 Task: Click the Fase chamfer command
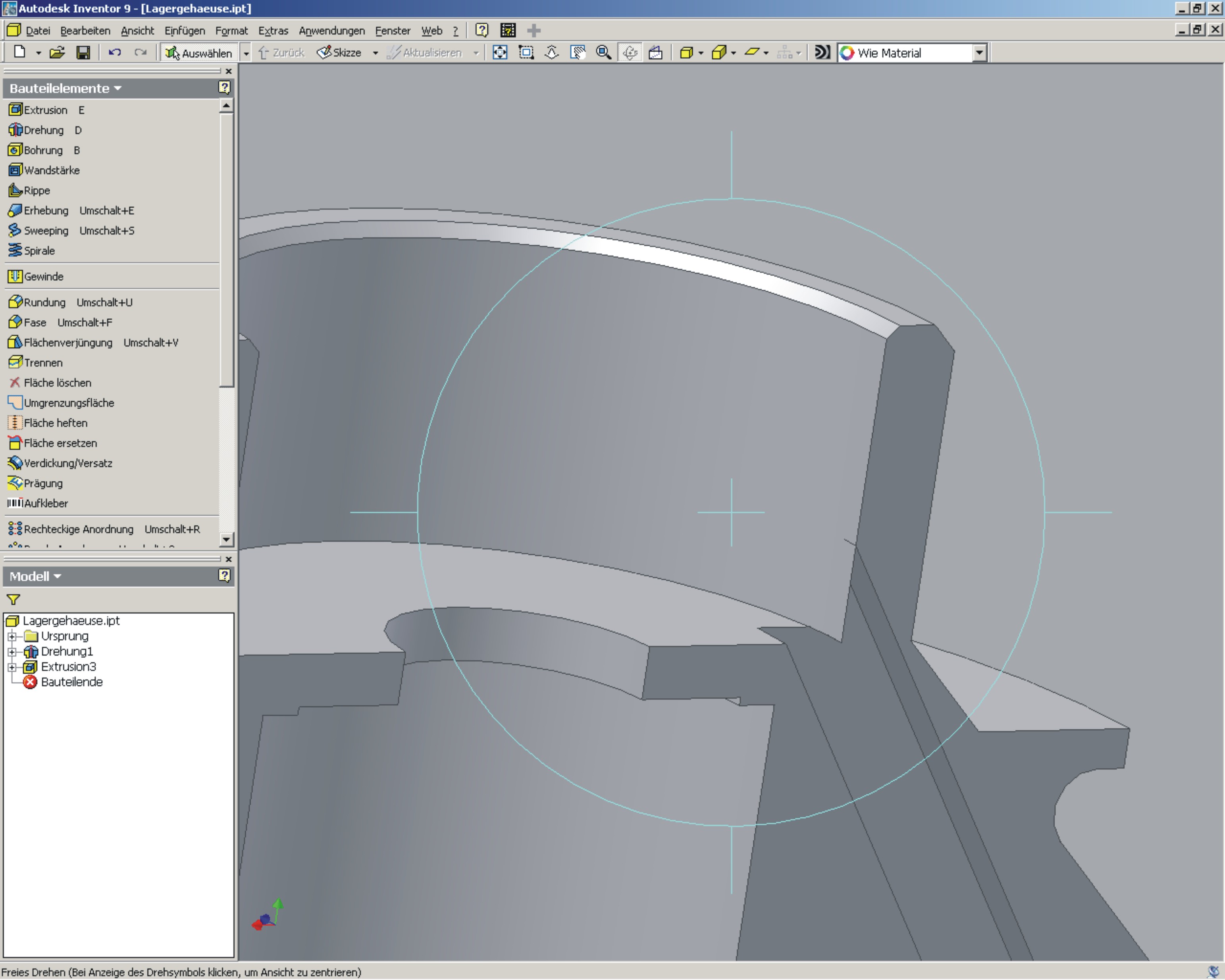tap(35, 323)
